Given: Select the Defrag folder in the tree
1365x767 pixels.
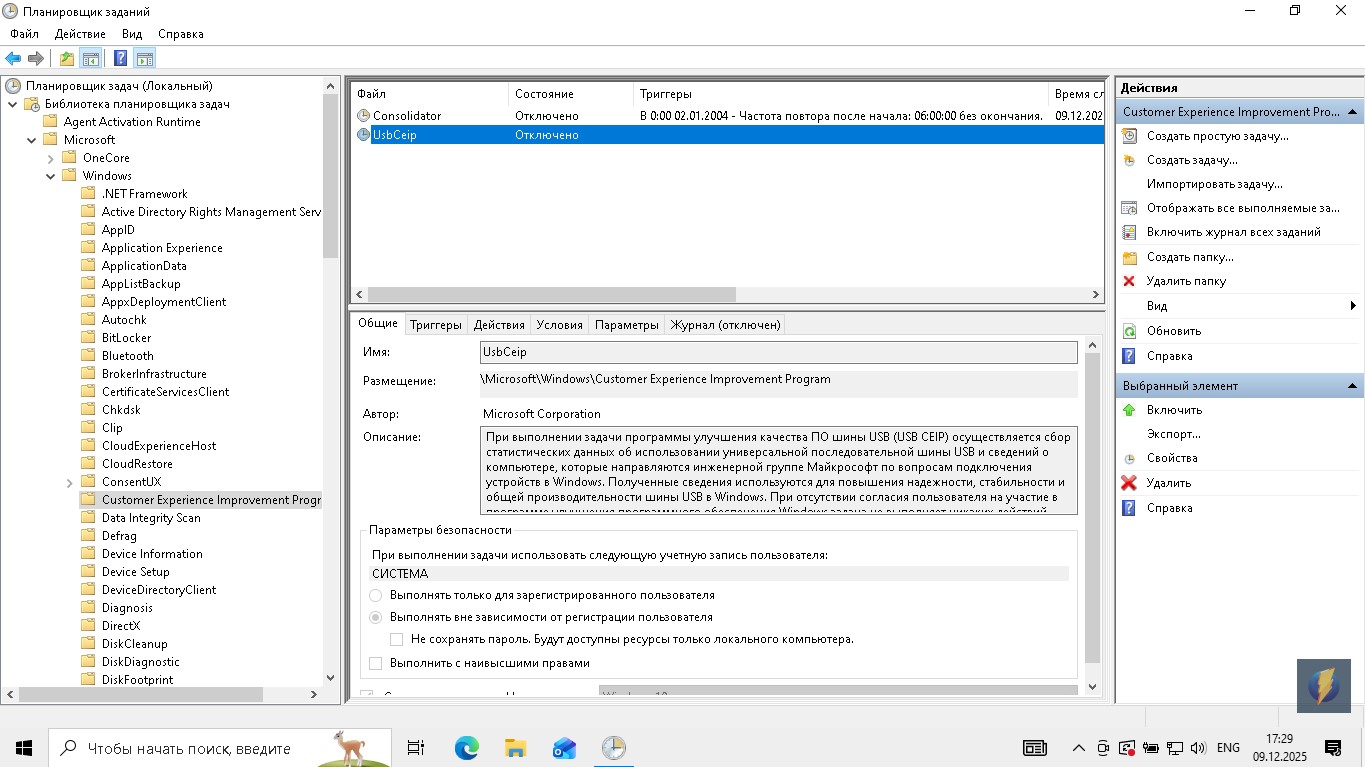Looking at the screenshot, I should click(x=119, y=536).
